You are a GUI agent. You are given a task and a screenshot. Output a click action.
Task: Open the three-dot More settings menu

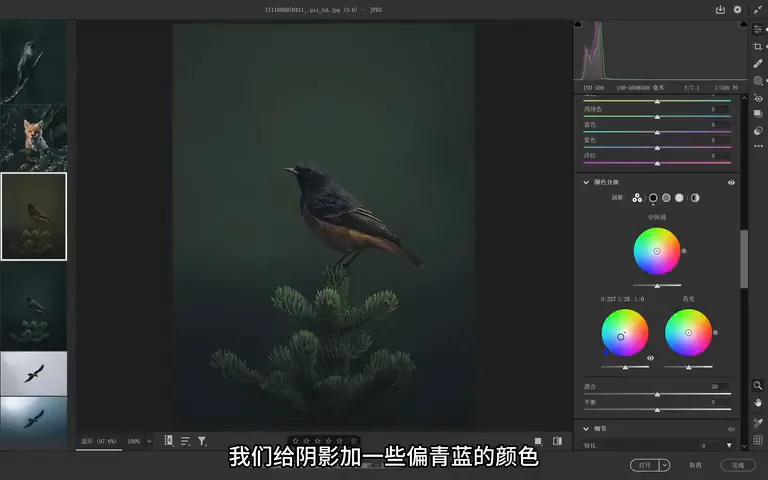(758, 146)
